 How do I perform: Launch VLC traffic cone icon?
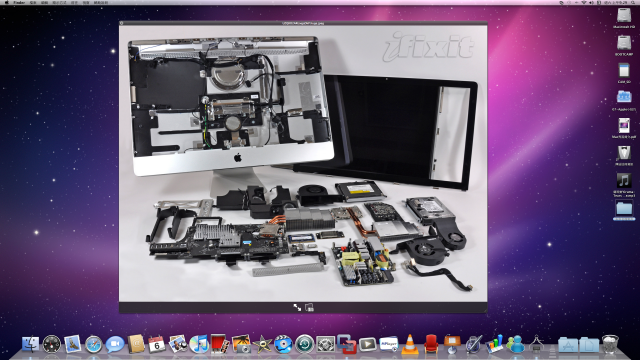click(410, 344)
